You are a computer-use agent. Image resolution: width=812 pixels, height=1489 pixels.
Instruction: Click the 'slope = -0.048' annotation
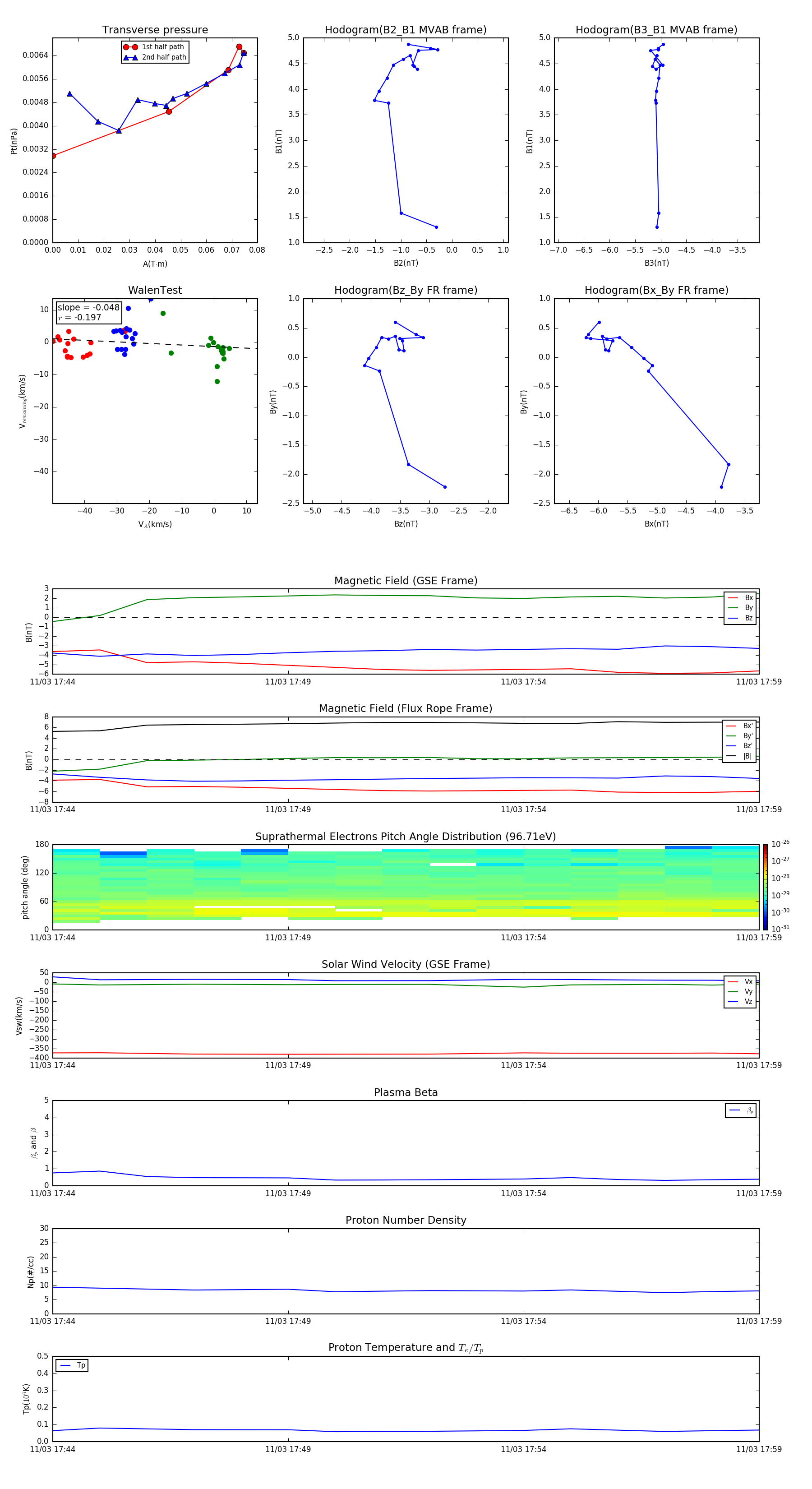click(88, 308)
